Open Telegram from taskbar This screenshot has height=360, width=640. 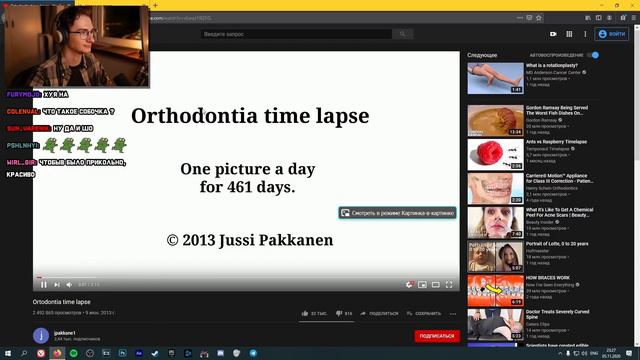pos(253,353)
